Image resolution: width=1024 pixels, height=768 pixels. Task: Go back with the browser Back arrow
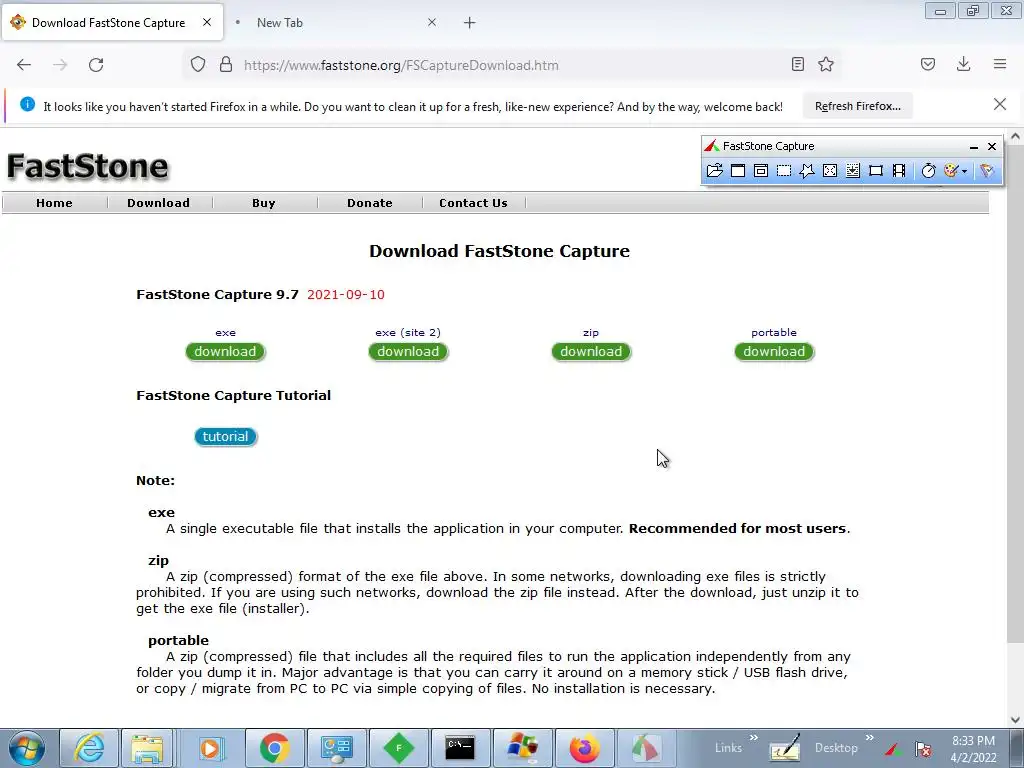[24, 65]
